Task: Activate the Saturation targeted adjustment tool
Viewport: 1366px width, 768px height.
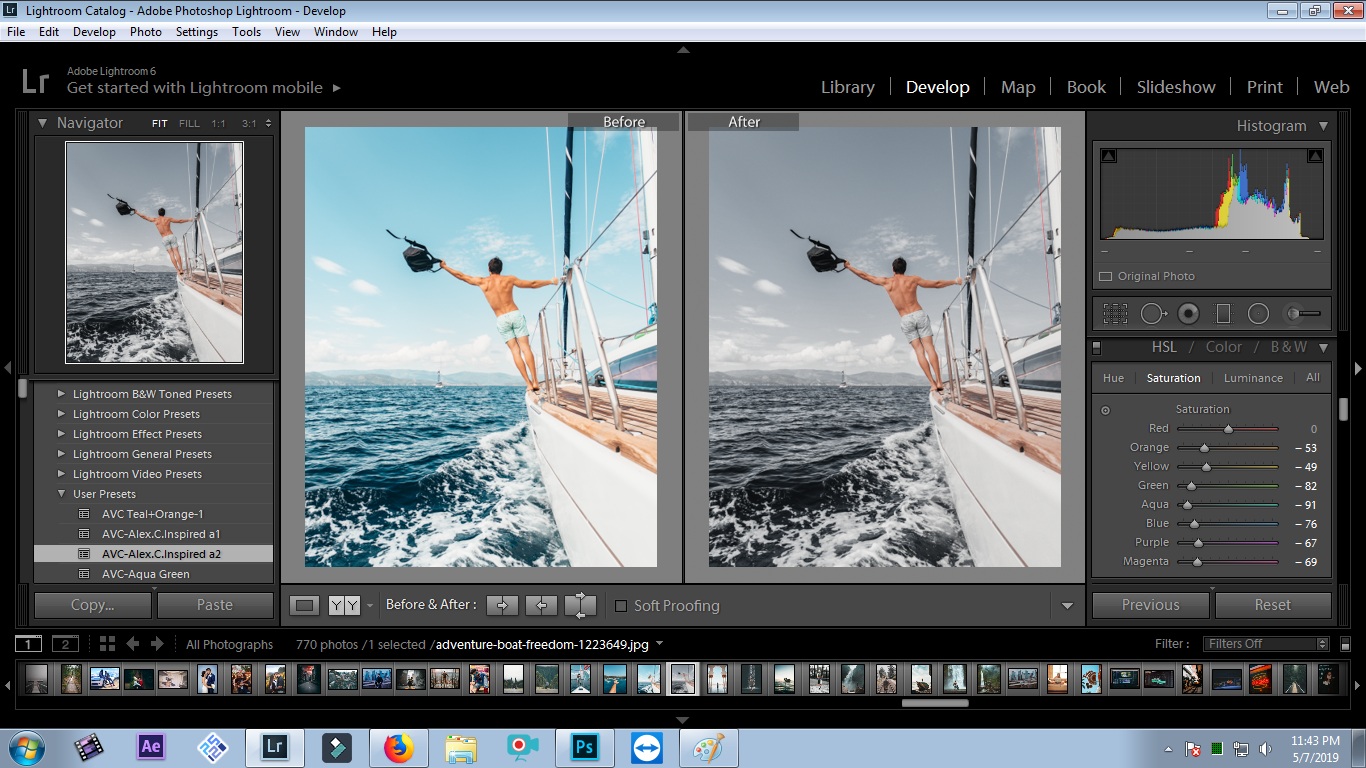Action: [1105, 410]
